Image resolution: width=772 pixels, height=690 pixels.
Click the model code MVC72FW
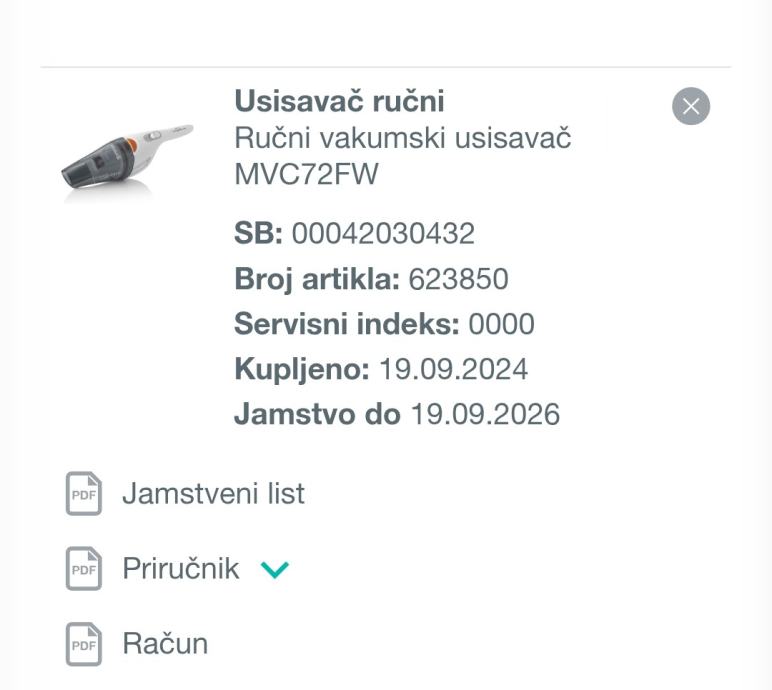306,175
